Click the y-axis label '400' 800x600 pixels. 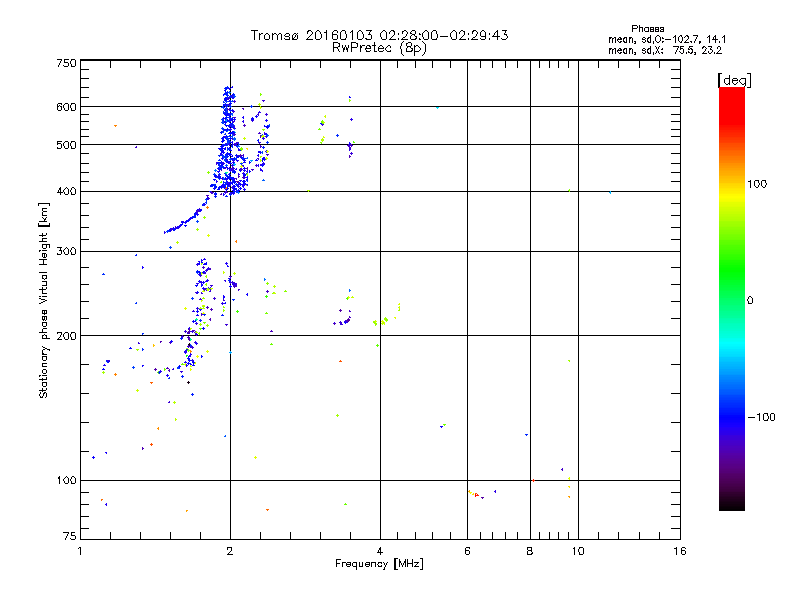pyautogui.click(x=66, y=191)
